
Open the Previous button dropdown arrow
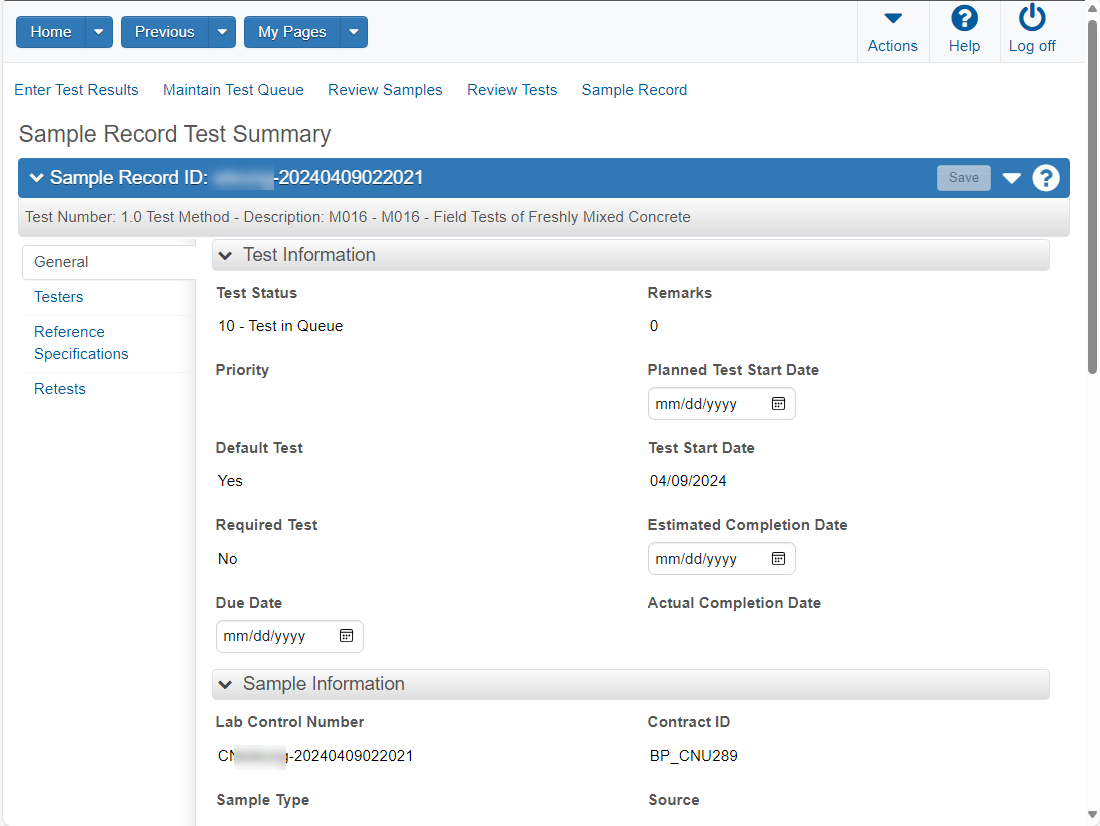pos(222,32)
